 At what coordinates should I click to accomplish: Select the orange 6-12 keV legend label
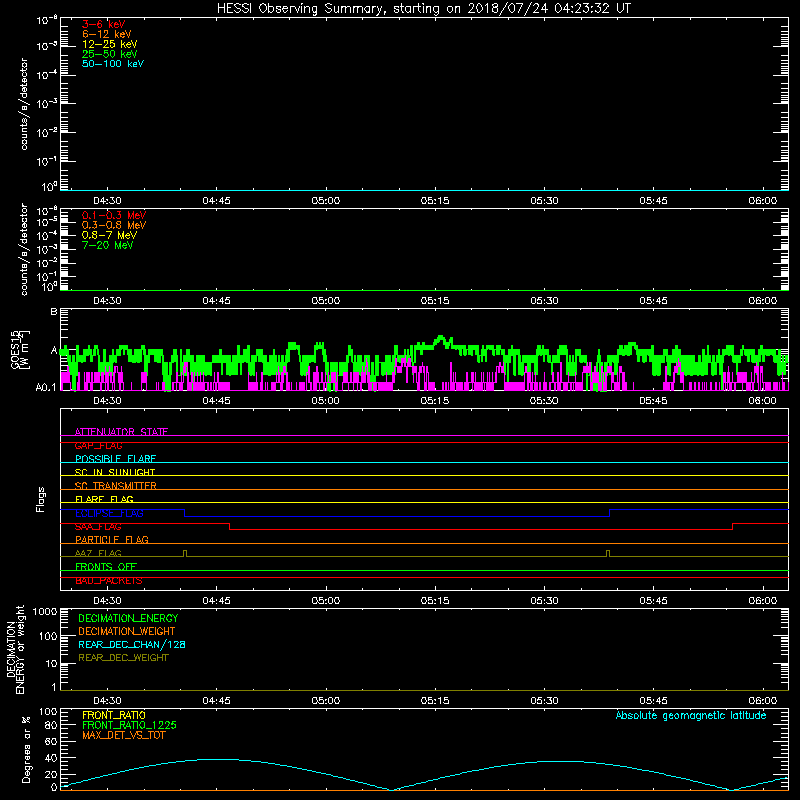106,34
